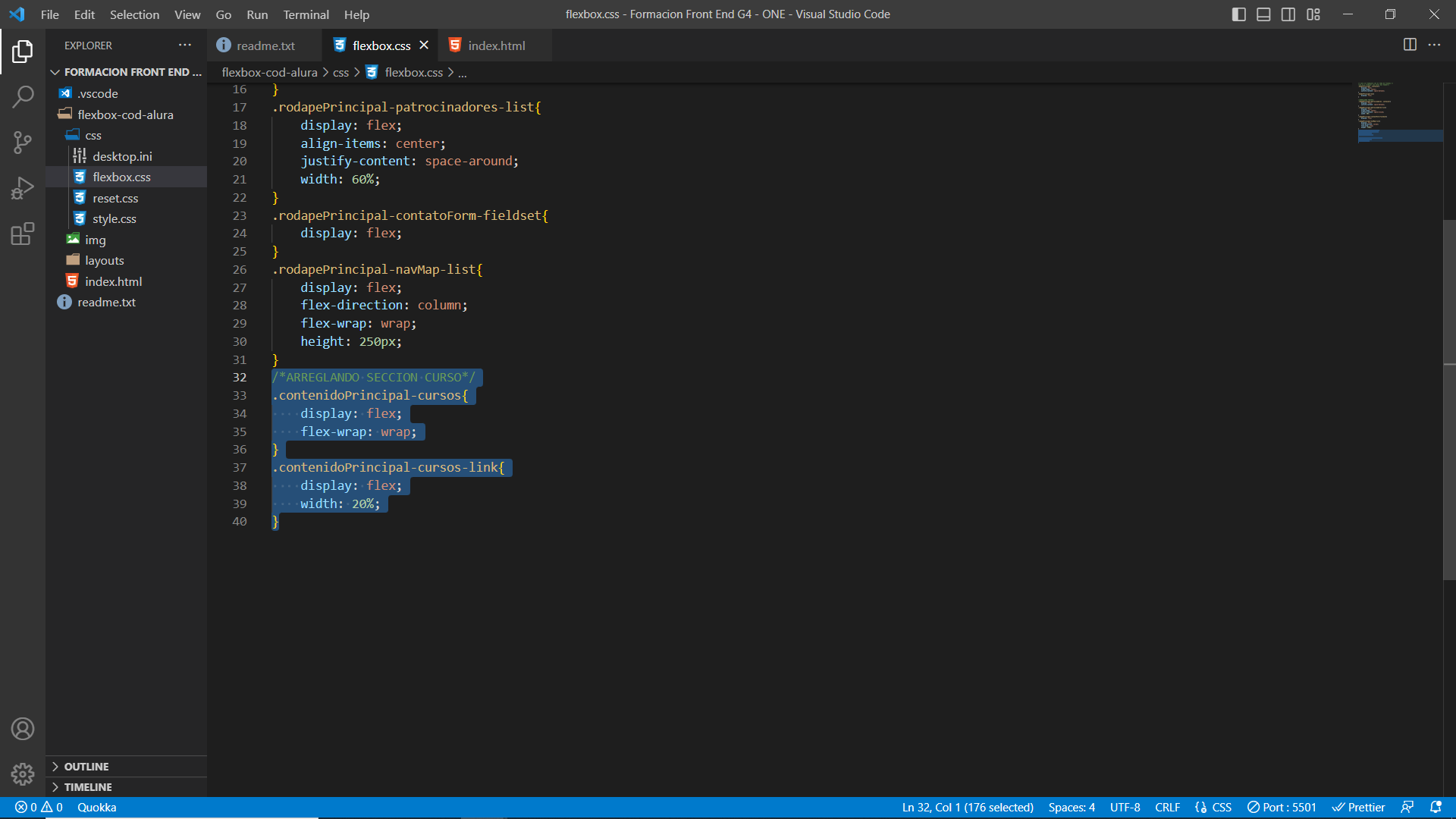Open the Extensions view icon

(23, 234)
